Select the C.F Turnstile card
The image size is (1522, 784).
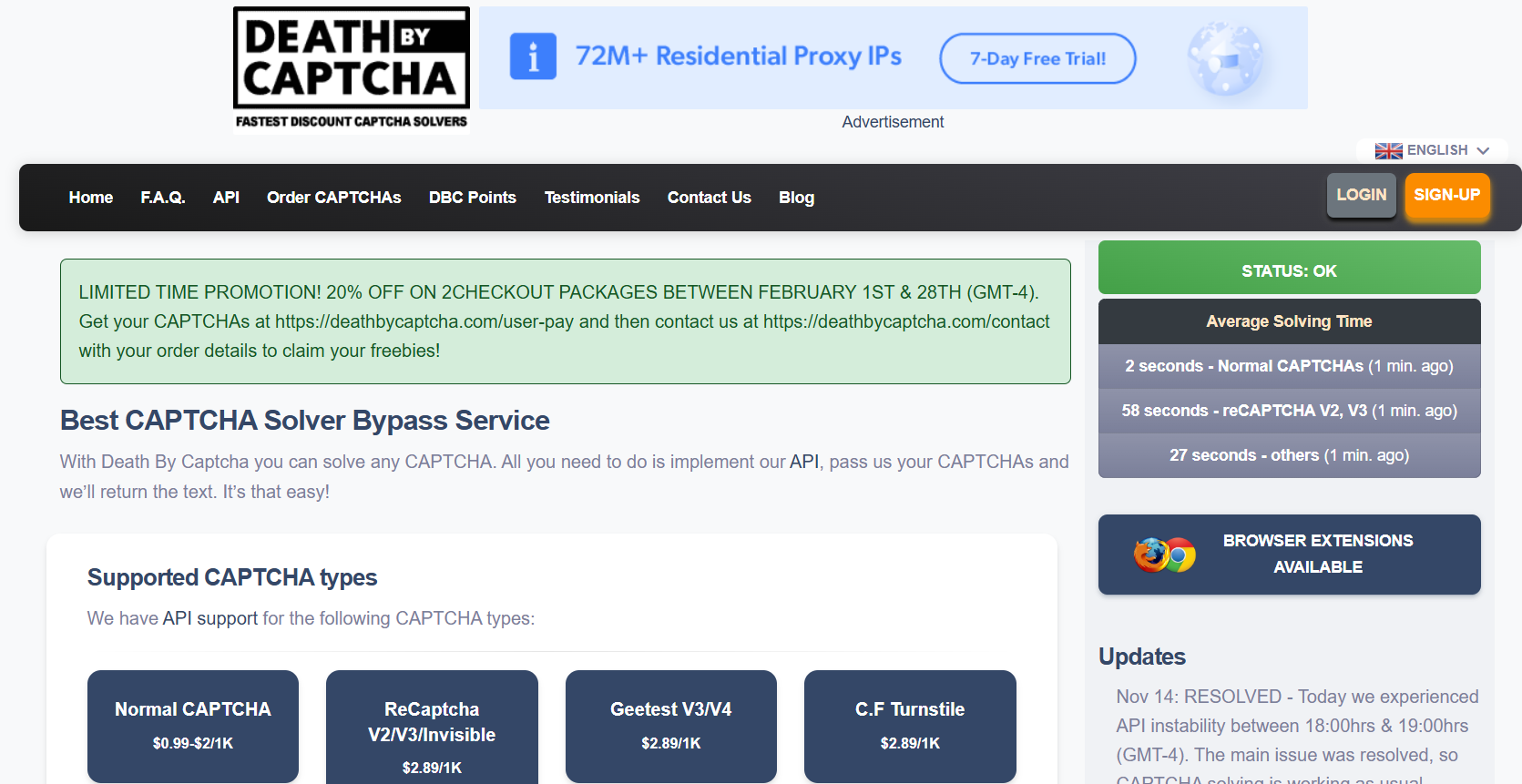coord(910,727)
